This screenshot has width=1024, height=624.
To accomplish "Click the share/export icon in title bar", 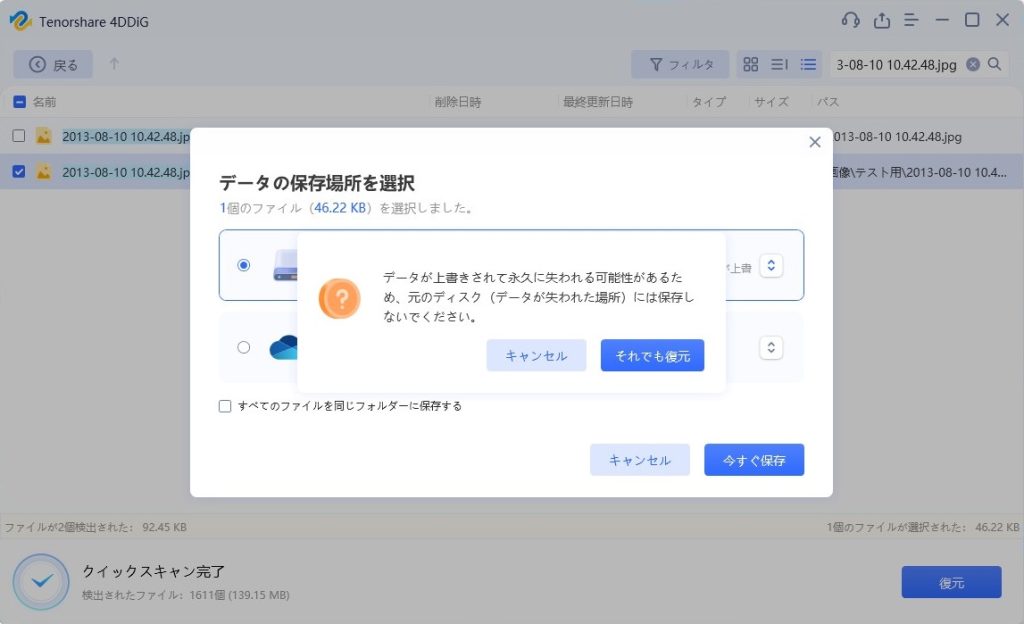I will tap(881, 20).
